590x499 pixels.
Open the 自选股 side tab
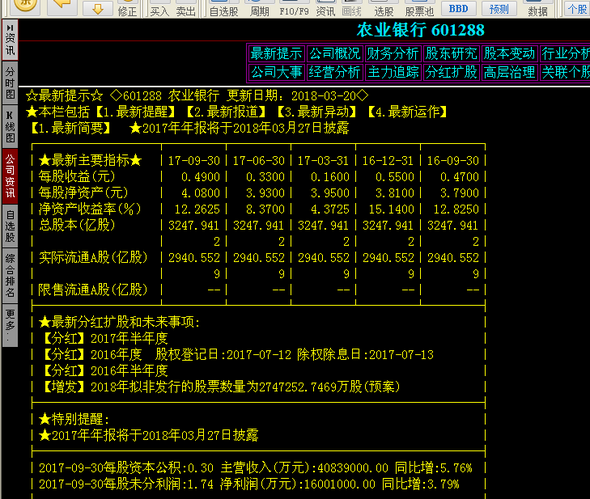click(10, 226)
